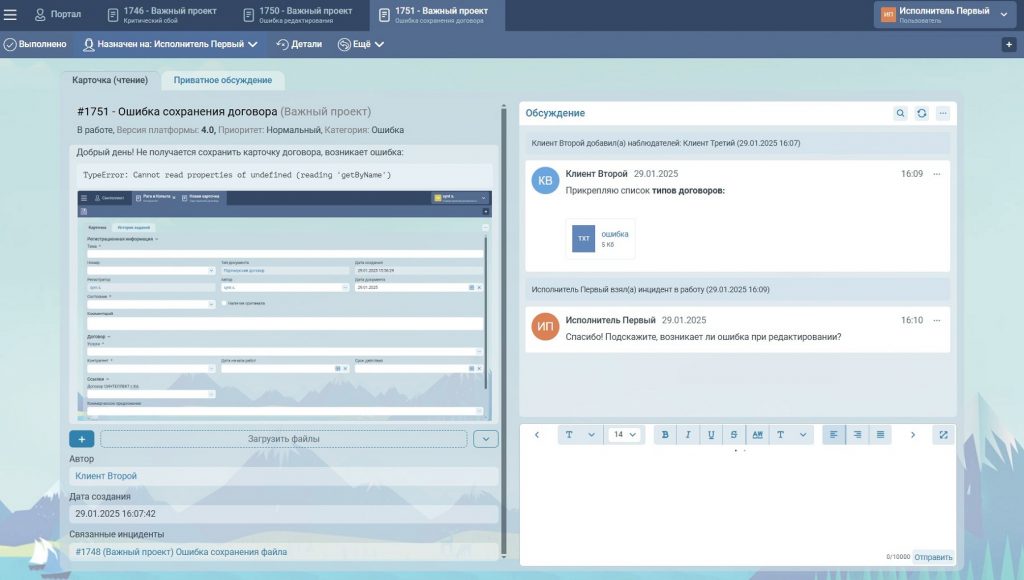Open the font size 14 dropdown
Image resolution: width=1024 pixels, height=580 pixels.
click(x=625, y=435)
